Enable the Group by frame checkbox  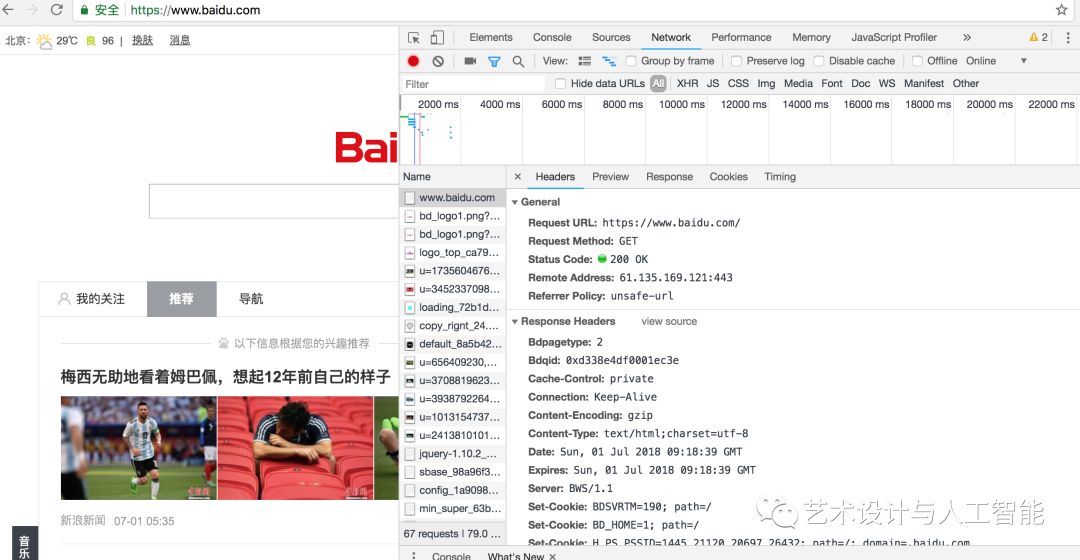[x=631, y=61]
